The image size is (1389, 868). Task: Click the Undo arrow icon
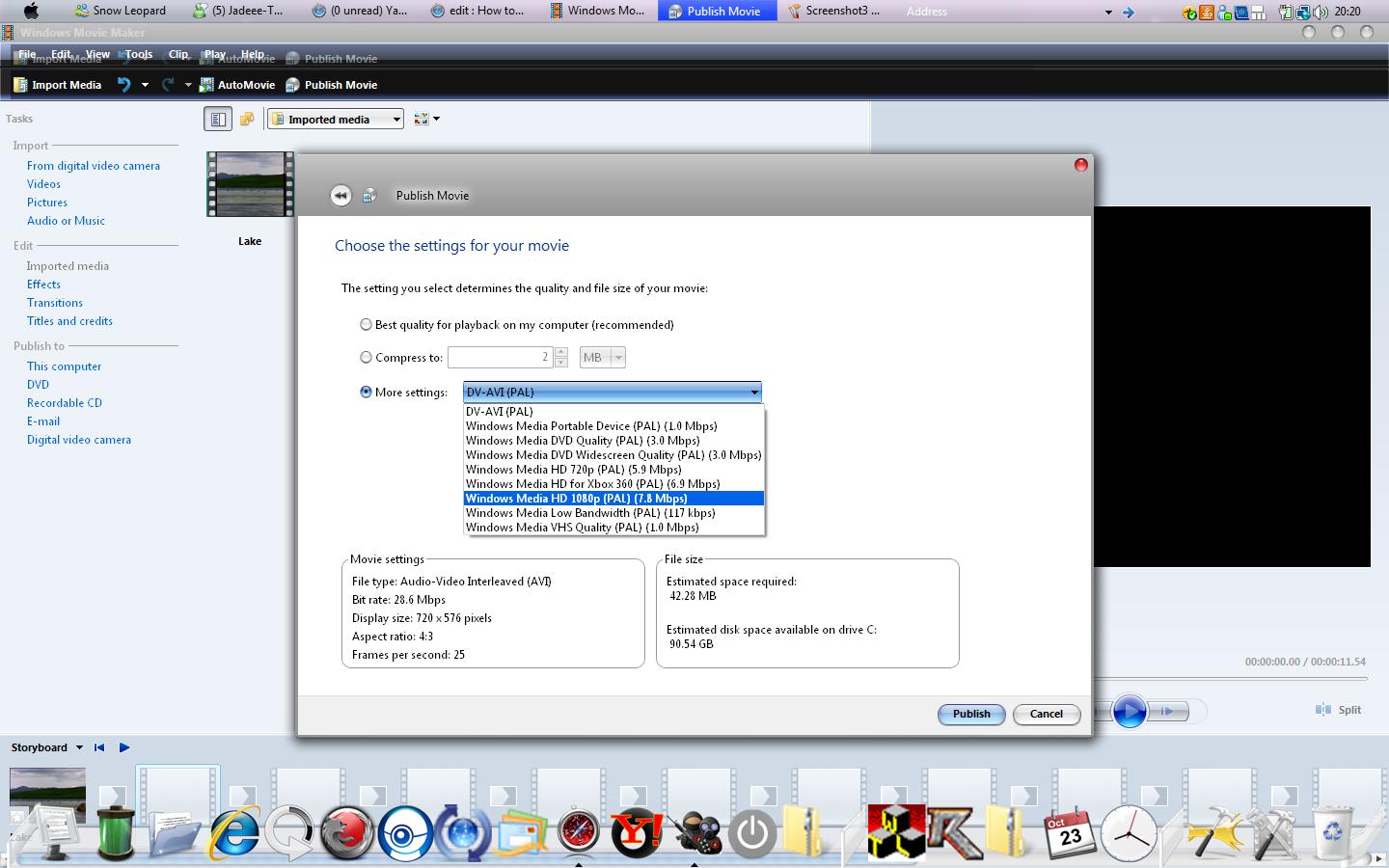click(x=123, y=85)
